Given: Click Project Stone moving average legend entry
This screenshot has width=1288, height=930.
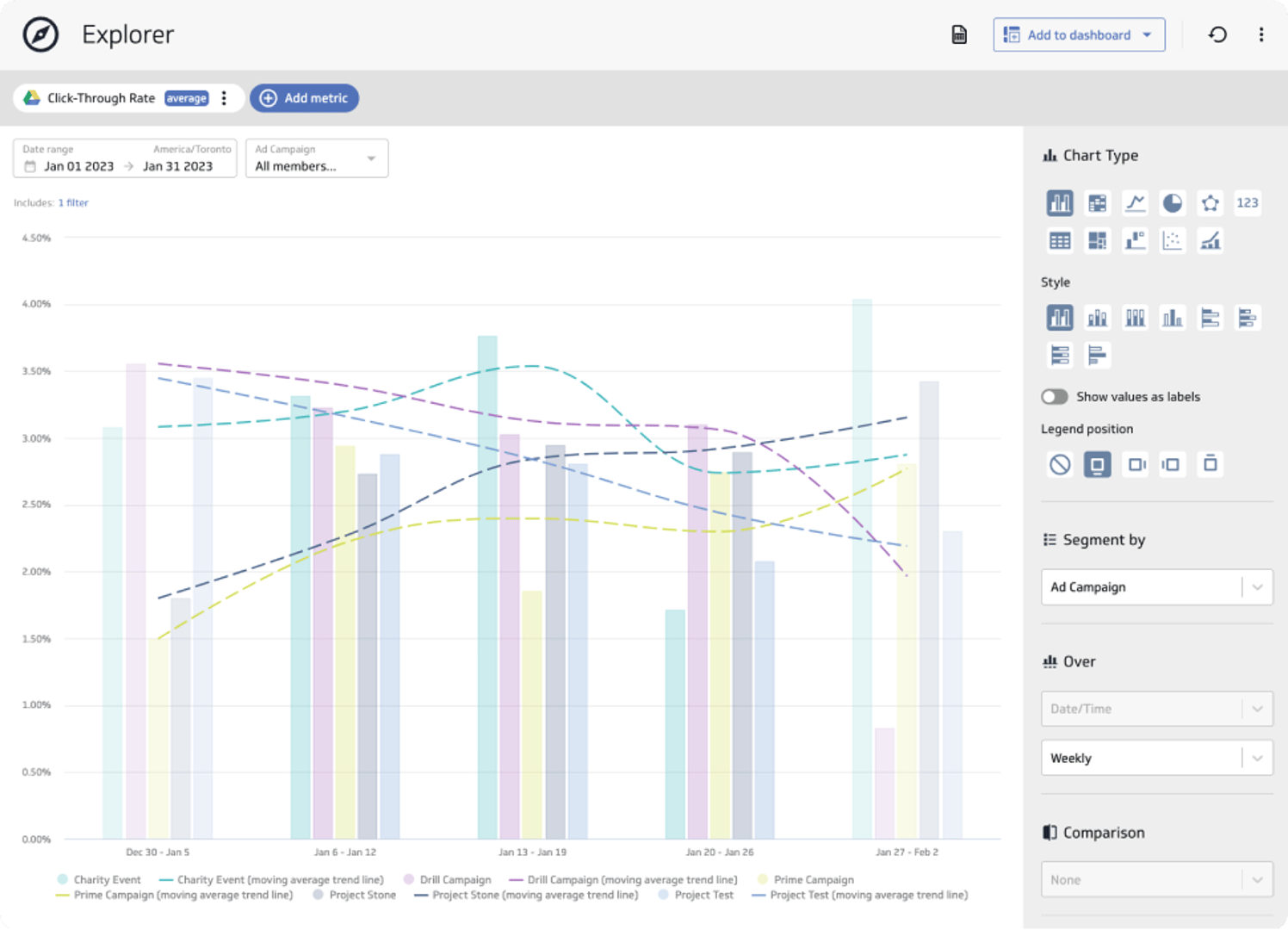Looking at the screenshot, I should coord(526,896).
